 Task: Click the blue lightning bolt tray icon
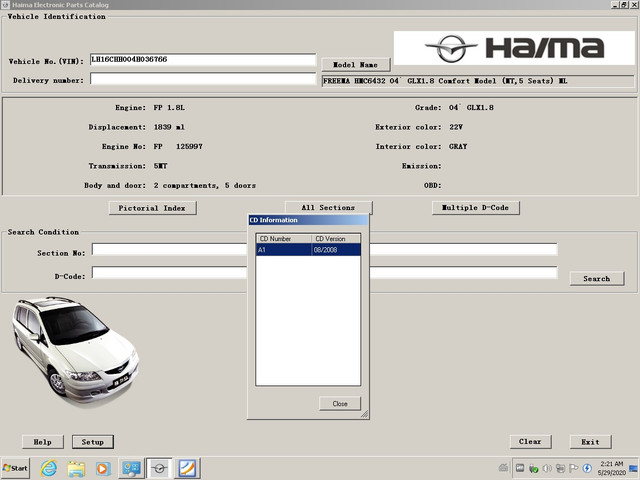pyautogui.click(x=587, y=468)
